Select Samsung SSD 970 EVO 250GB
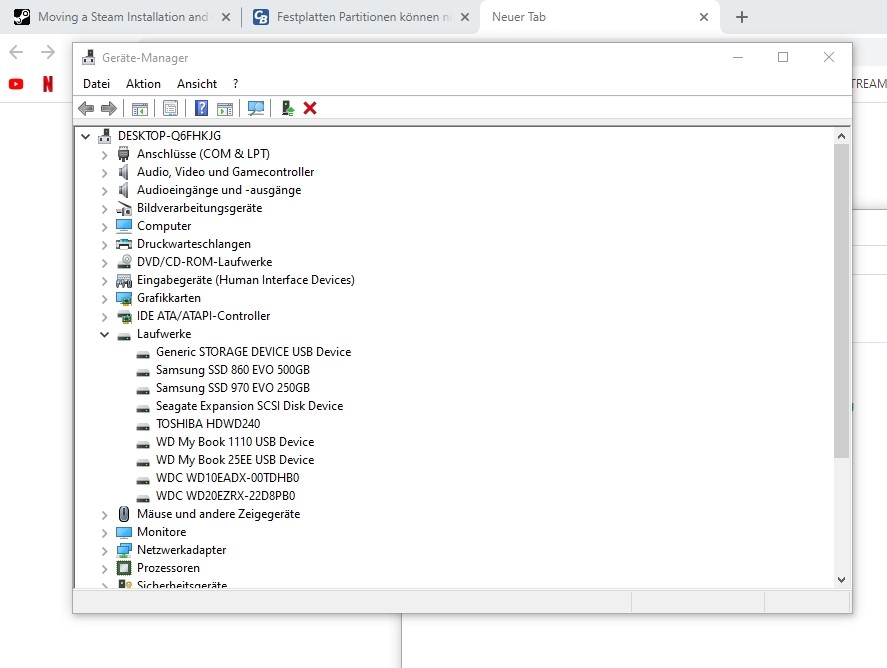The image size is (887, 668). [x=232, y=388]
